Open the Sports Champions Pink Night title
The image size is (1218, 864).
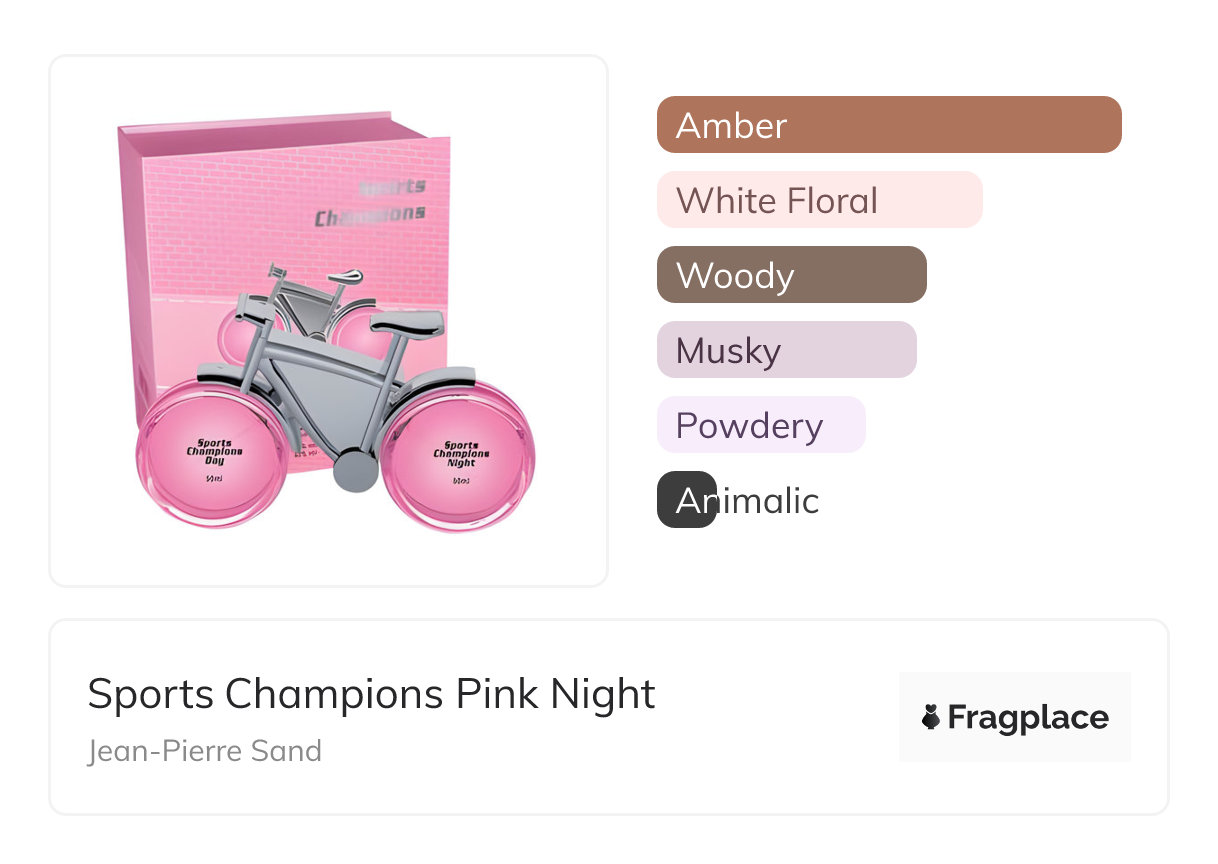point(371,694)
